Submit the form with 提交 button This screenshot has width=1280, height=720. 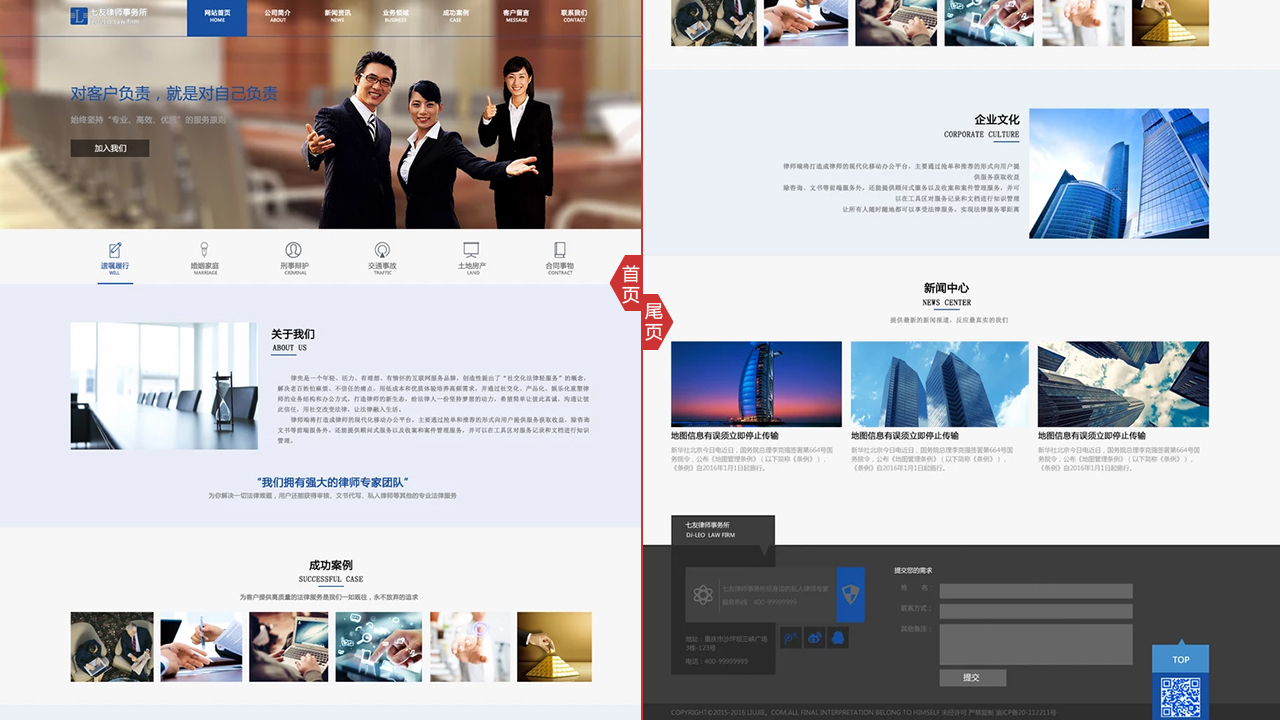(971, 677)
